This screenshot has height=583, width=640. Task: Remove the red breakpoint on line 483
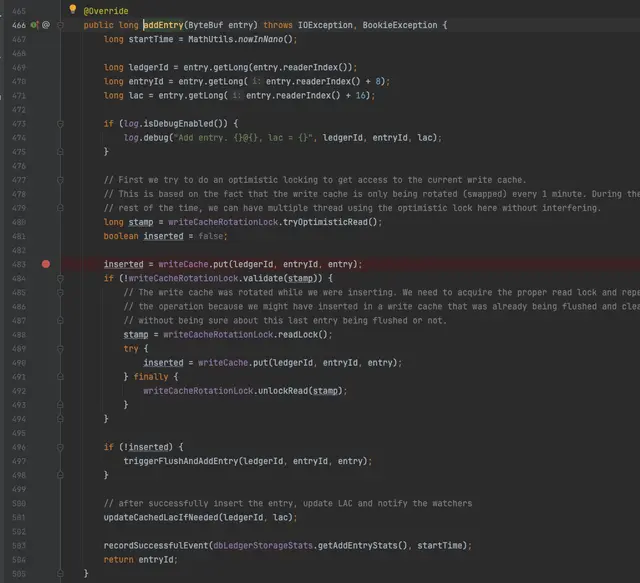[46, 264]
